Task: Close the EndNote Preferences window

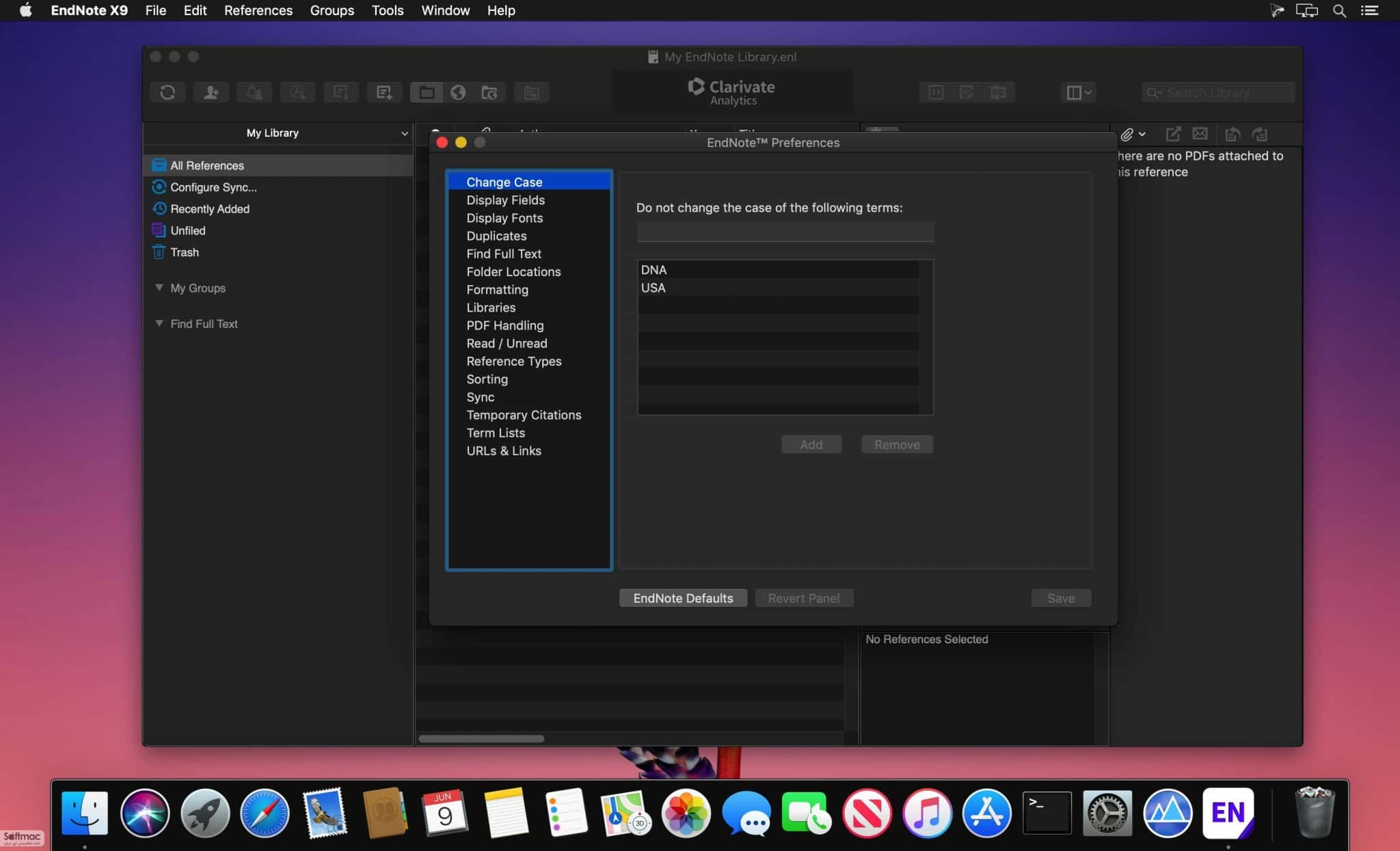Action: 442,142
